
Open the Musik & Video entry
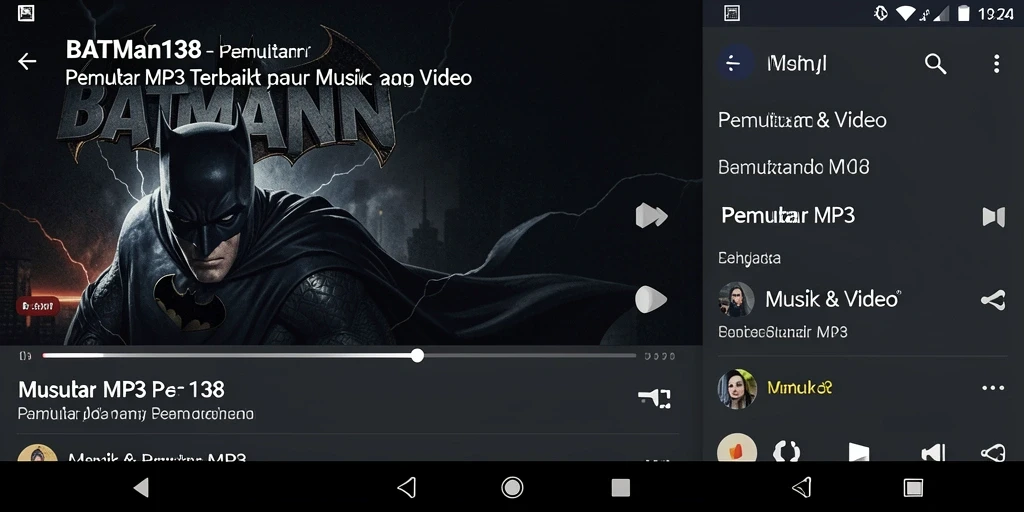point(832,299)
